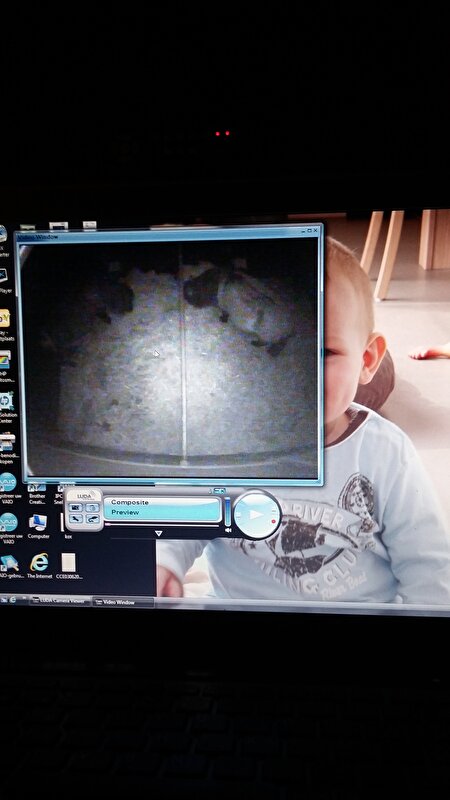Click Internet Explorer quick launch icon
Screen dimensions: 450x800
point(12,599)
